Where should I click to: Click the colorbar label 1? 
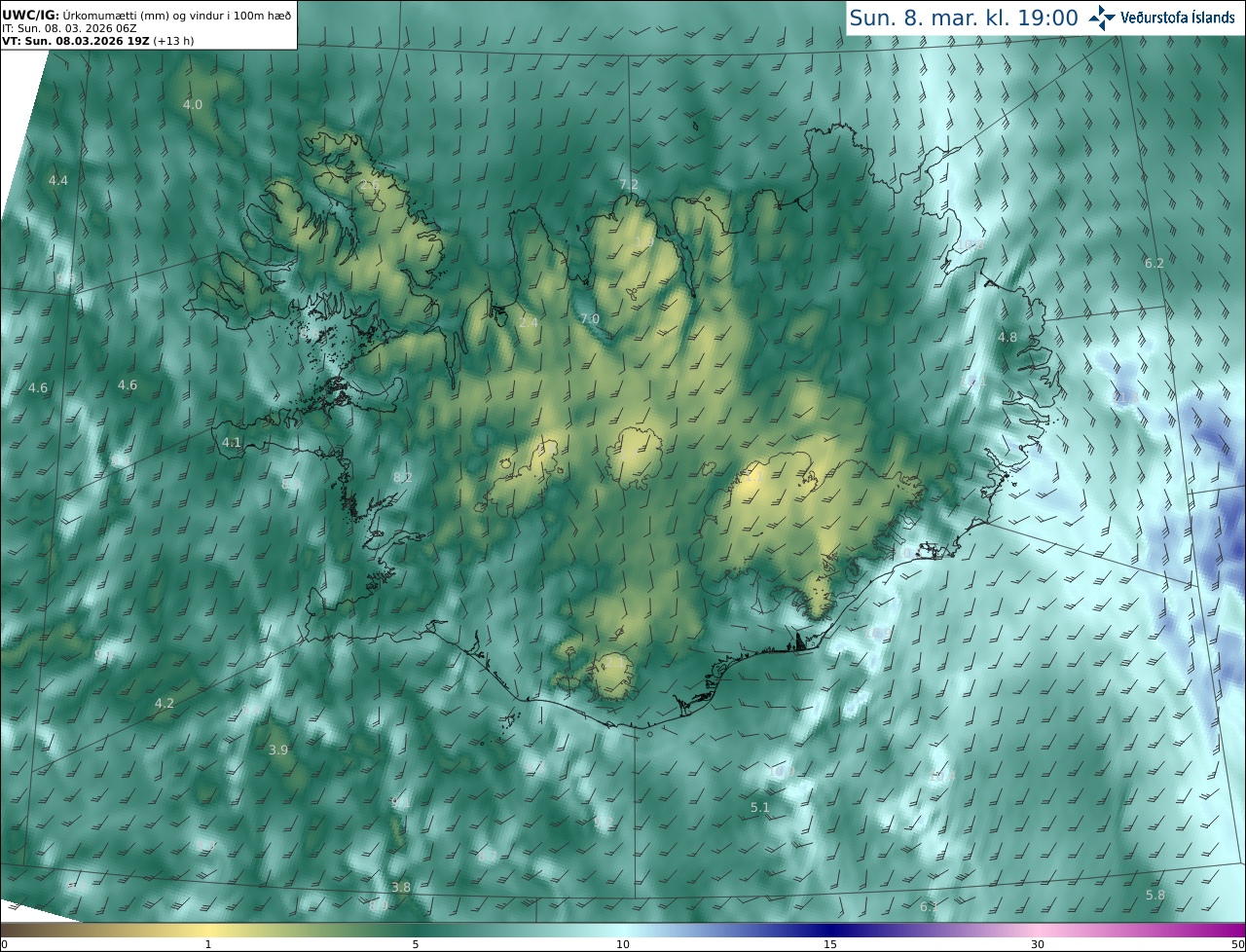tap(208, 944)
